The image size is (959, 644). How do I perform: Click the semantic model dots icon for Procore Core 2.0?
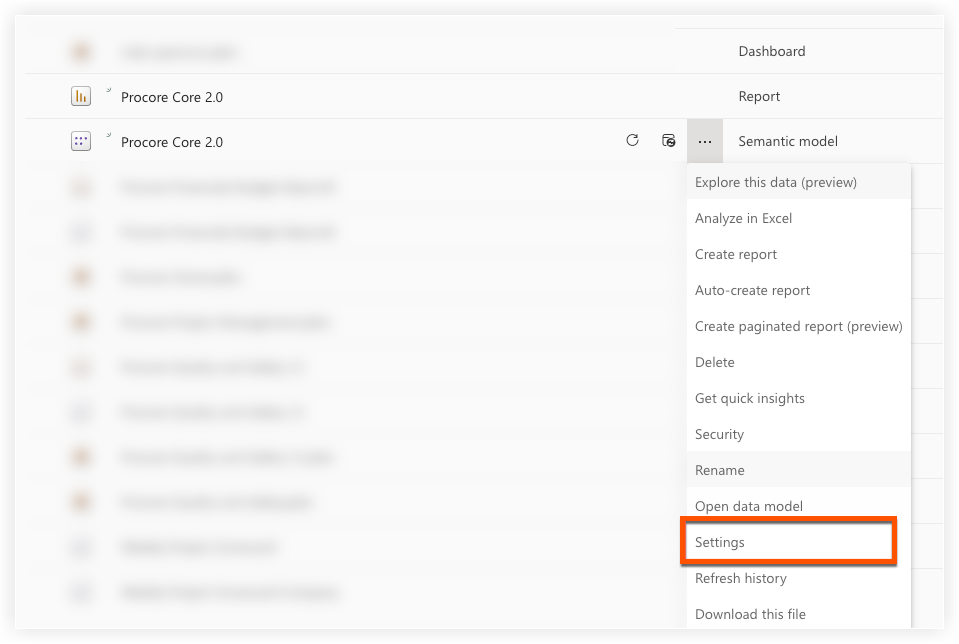pyautogui.click(x=81, y=141)
